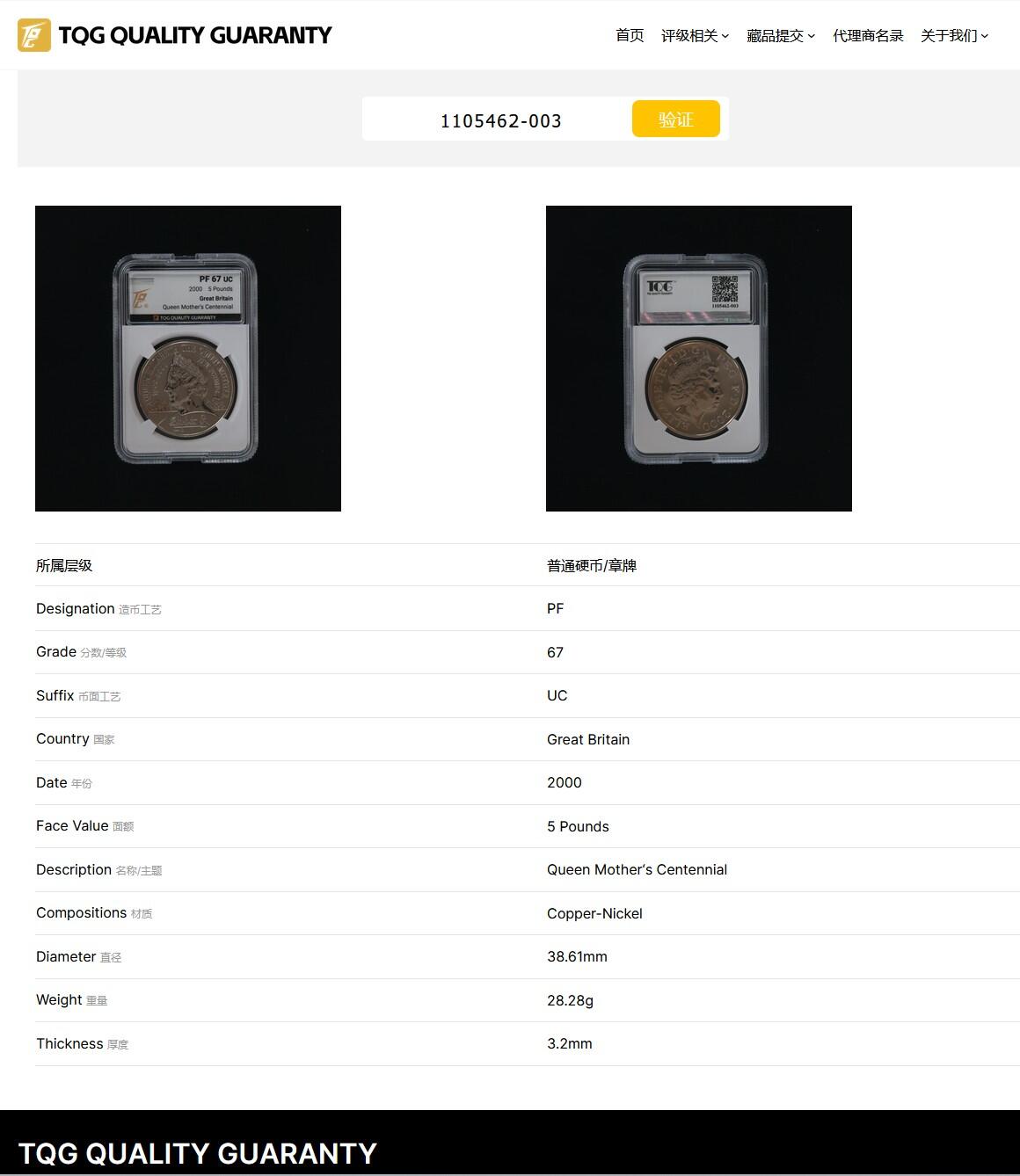Screen dimensions: 1020x1176
Task: Open the 代理商名录 menu item
Action: click(x=868, y=35)
